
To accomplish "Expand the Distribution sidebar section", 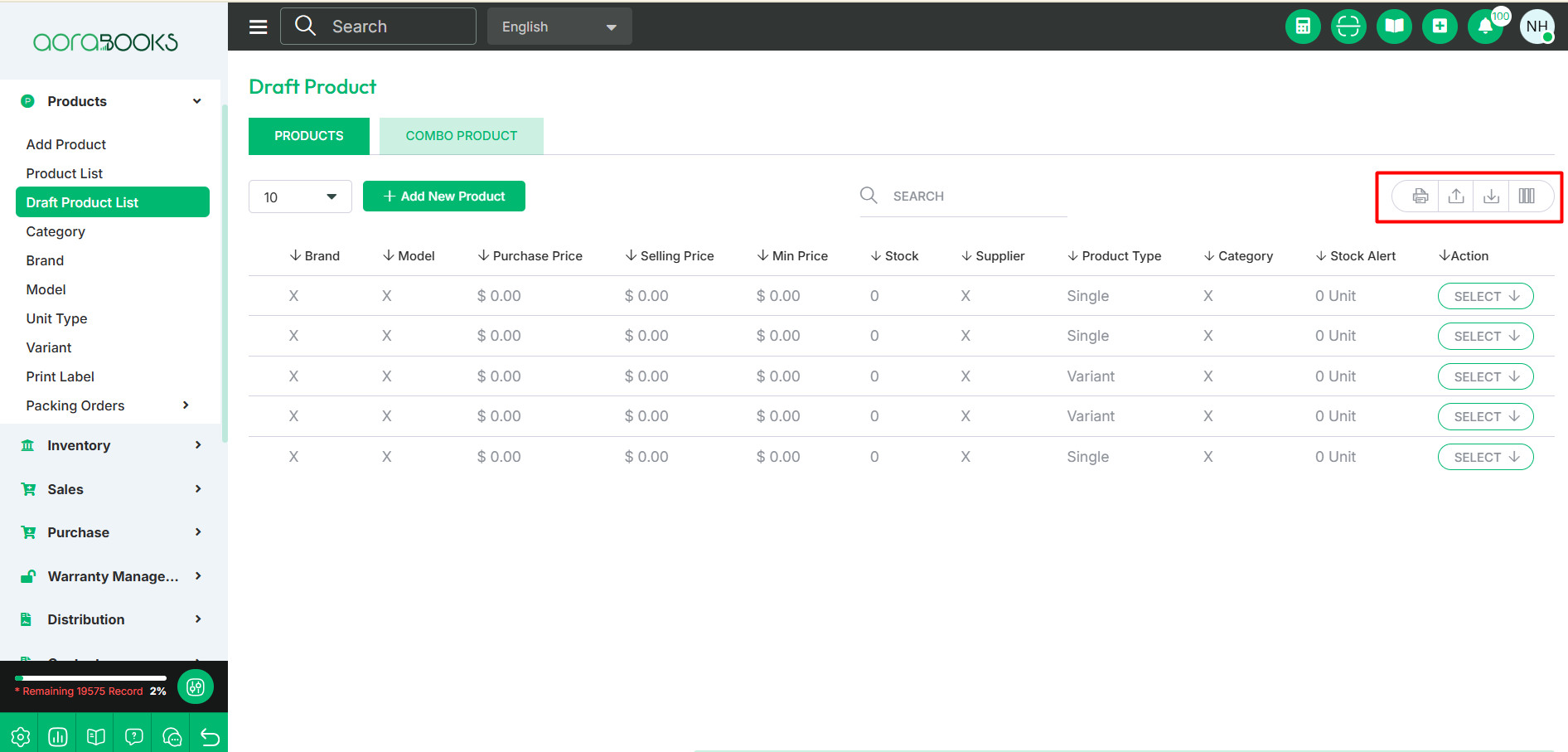I will pos(197,619).
